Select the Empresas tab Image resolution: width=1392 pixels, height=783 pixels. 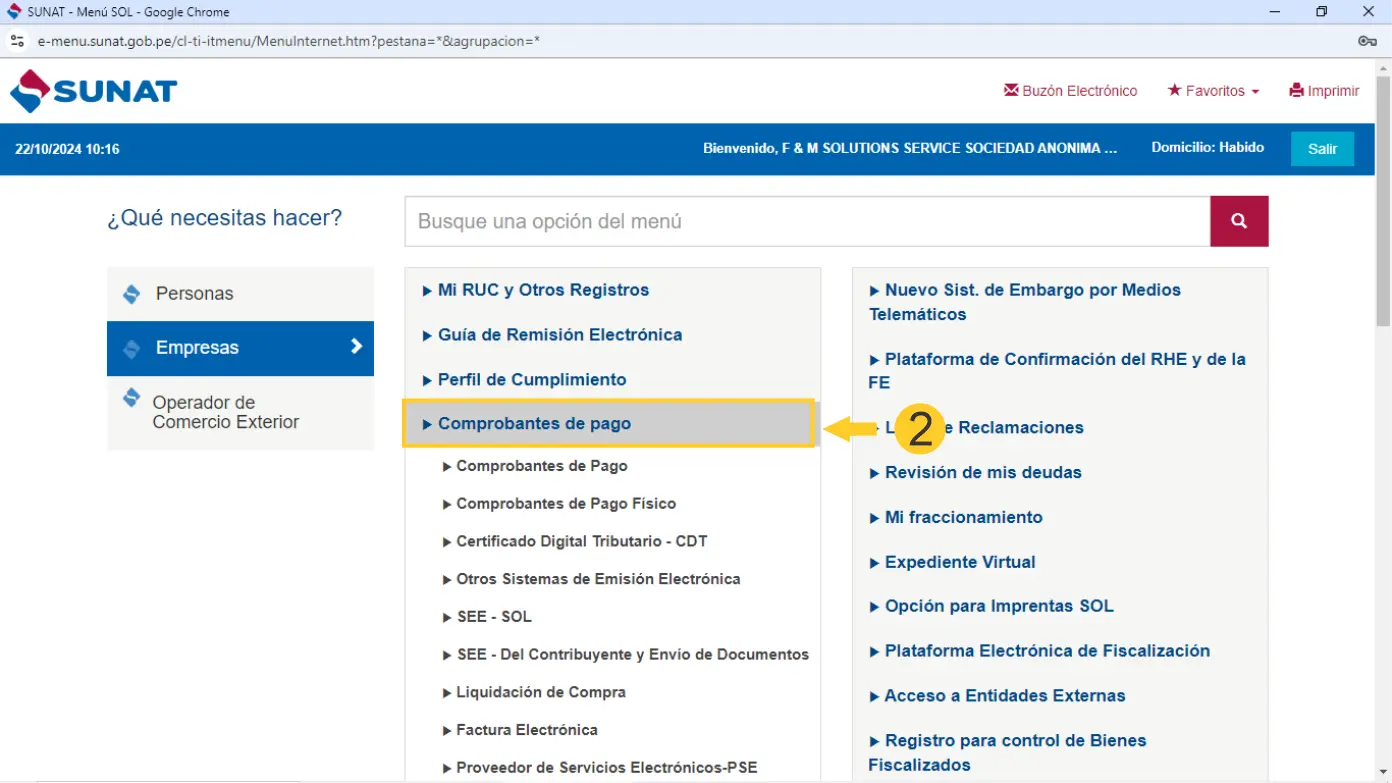coord(240,348)
